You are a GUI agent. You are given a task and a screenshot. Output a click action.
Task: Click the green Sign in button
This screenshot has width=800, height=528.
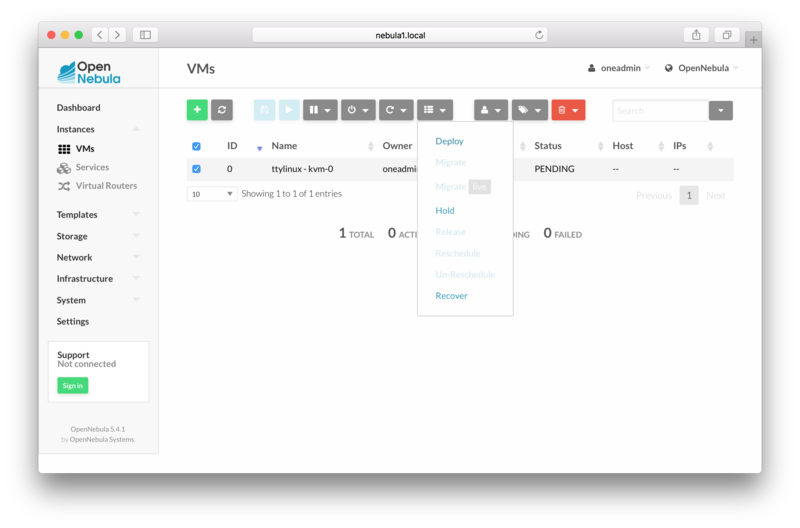coord(72,386)
